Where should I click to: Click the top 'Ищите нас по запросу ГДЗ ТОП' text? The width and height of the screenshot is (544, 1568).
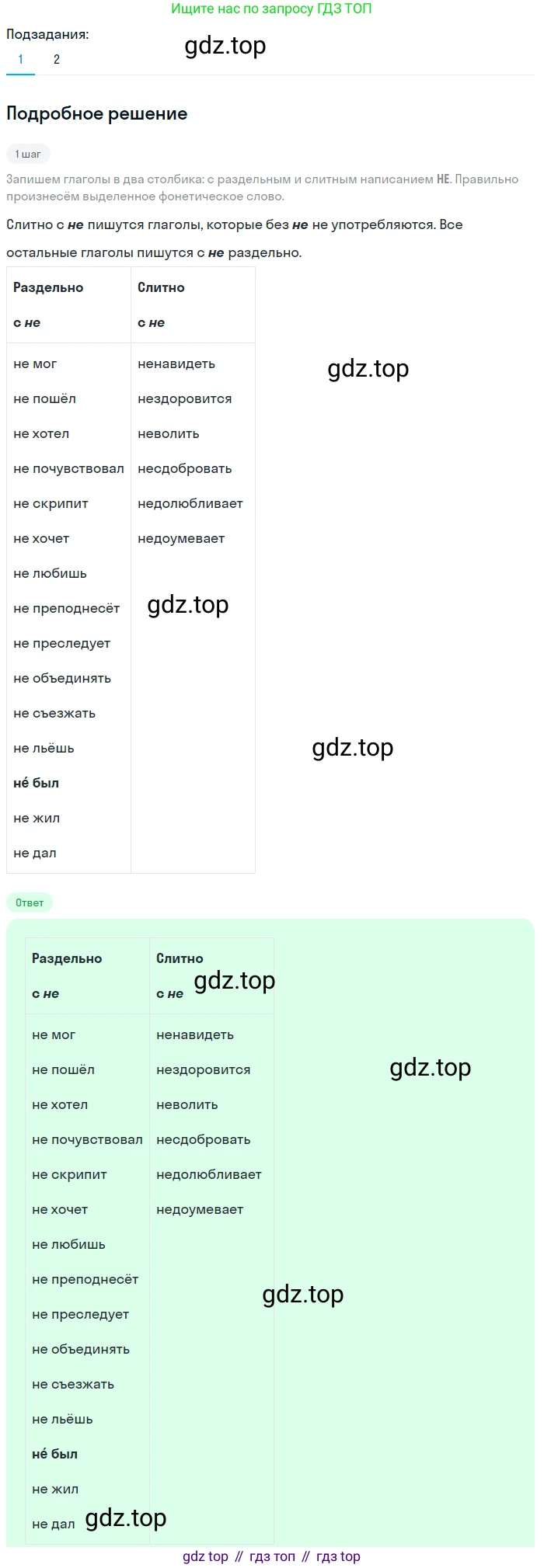click(x=271, y=9)
